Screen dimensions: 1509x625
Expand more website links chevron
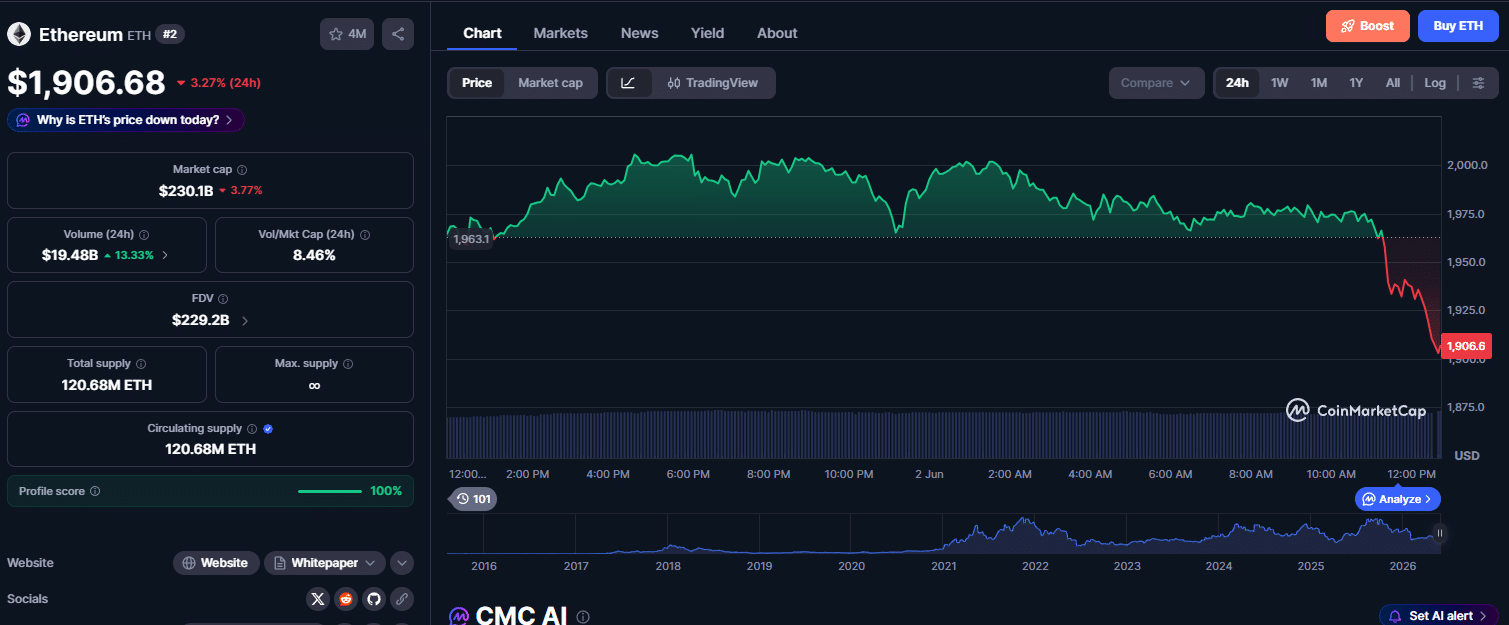click(x=402, y=563)
